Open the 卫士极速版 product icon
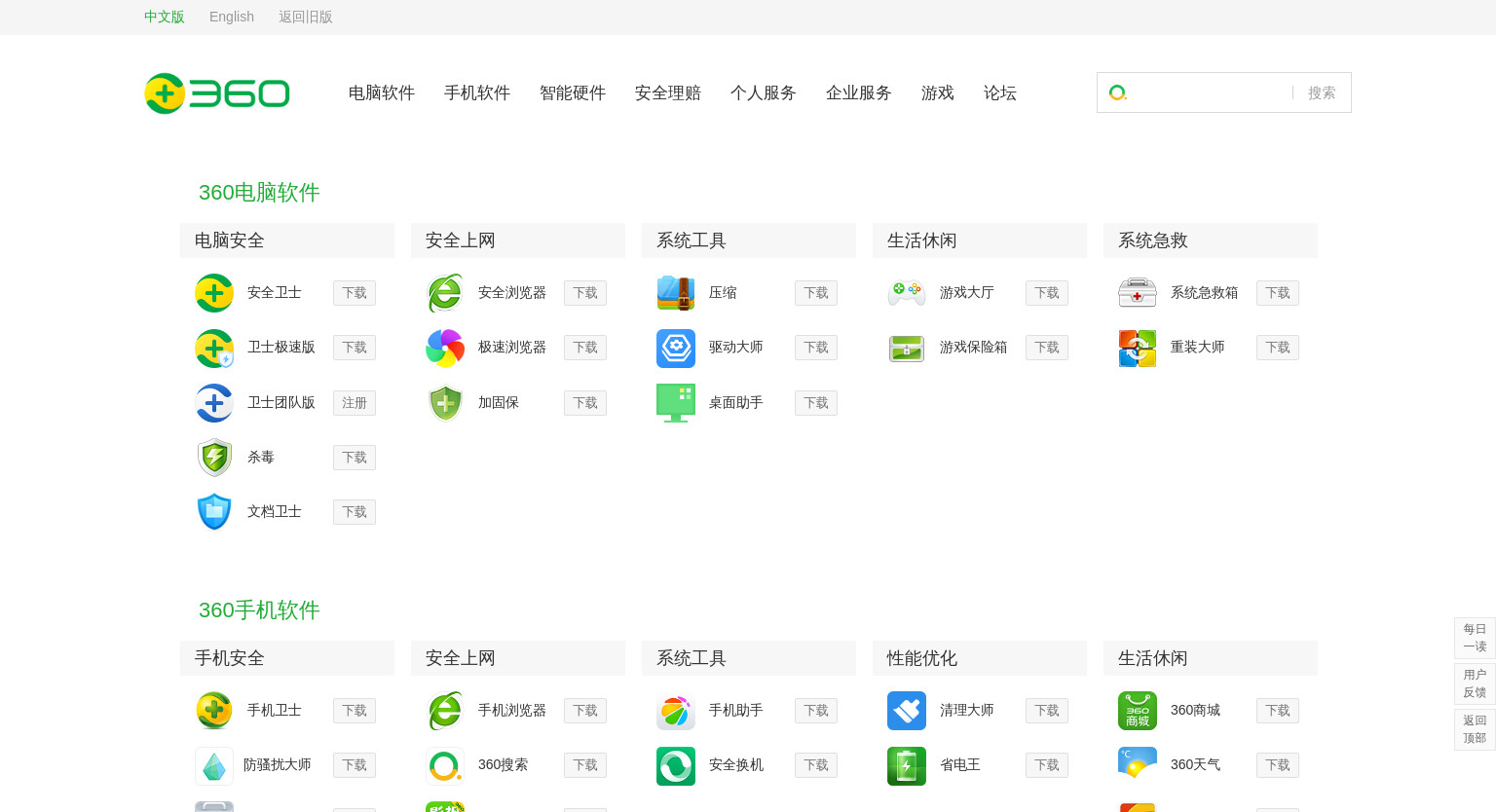The height and width of the screenshot is (812, 1496). [214, 348]
